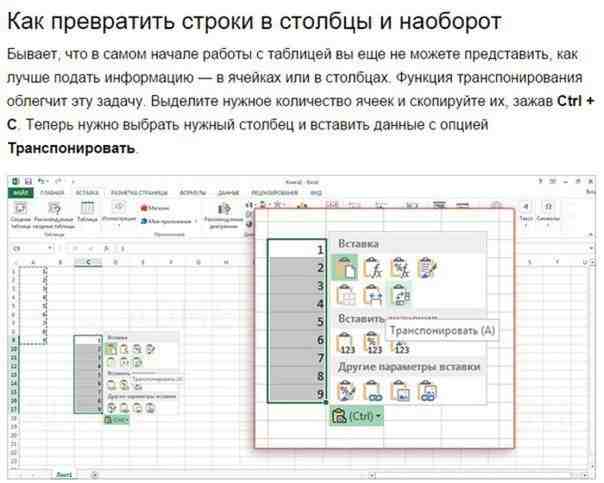Screen dimensions: 604x483
Task: Click the Paste Formatting icon in other options
Action: [x=346, y=391]
